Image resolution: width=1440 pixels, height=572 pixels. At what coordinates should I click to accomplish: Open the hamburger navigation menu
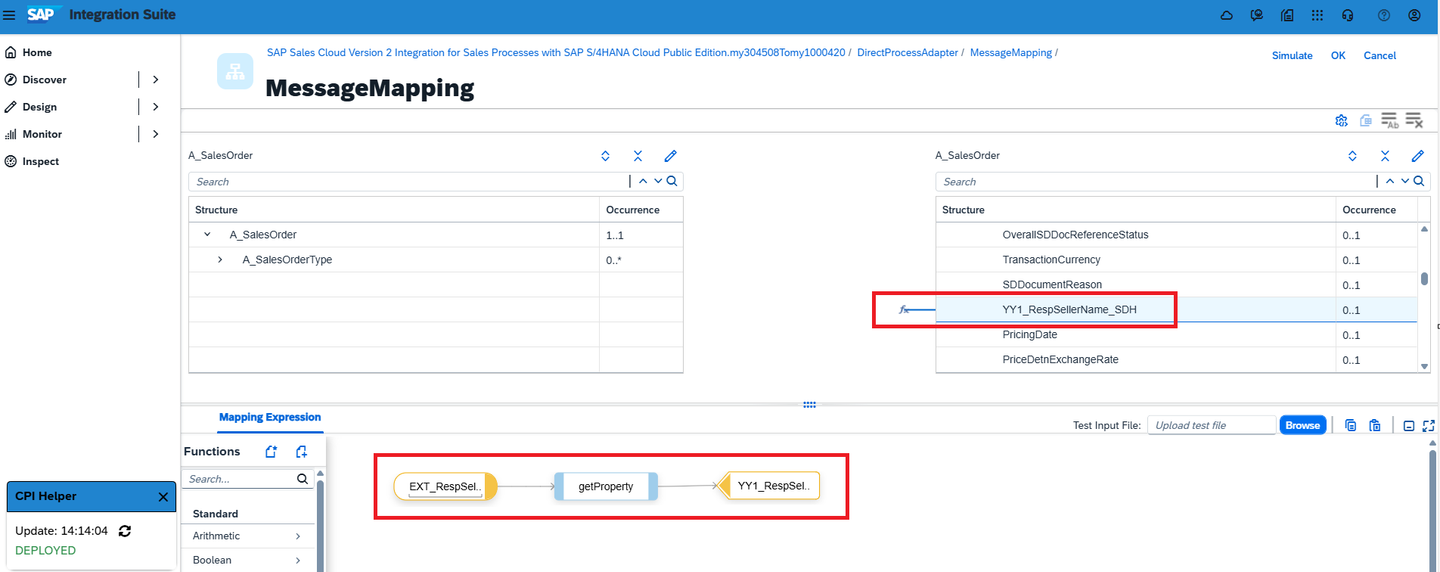(x=9, y=15)
